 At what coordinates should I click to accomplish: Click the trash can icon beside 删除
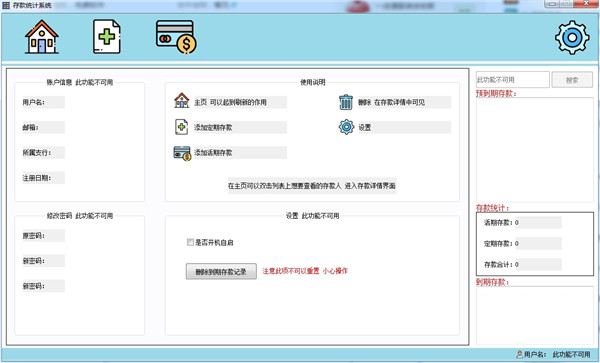tap(346, 102)
